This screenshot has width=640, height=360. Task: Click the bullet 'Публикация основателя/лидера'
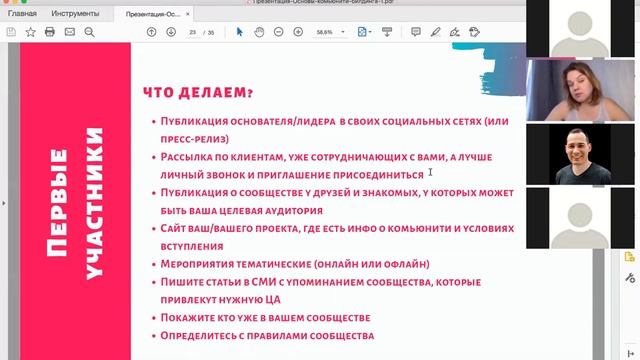click(334, 130)
